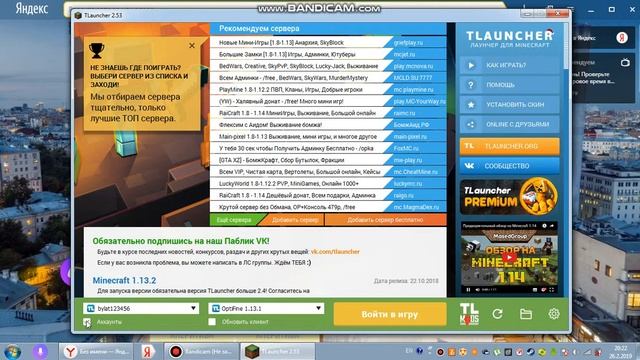Screen dimensions: 640x360
Task: Select server row RaiCraft Дешёвый донат
Action: point(302,196)
